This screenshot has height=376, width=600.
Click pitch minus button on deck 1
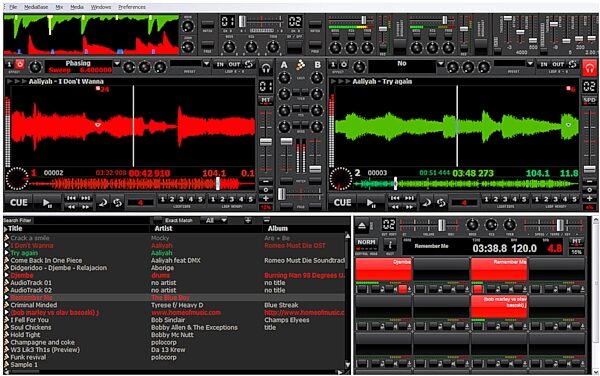click(x=266, y=181)
